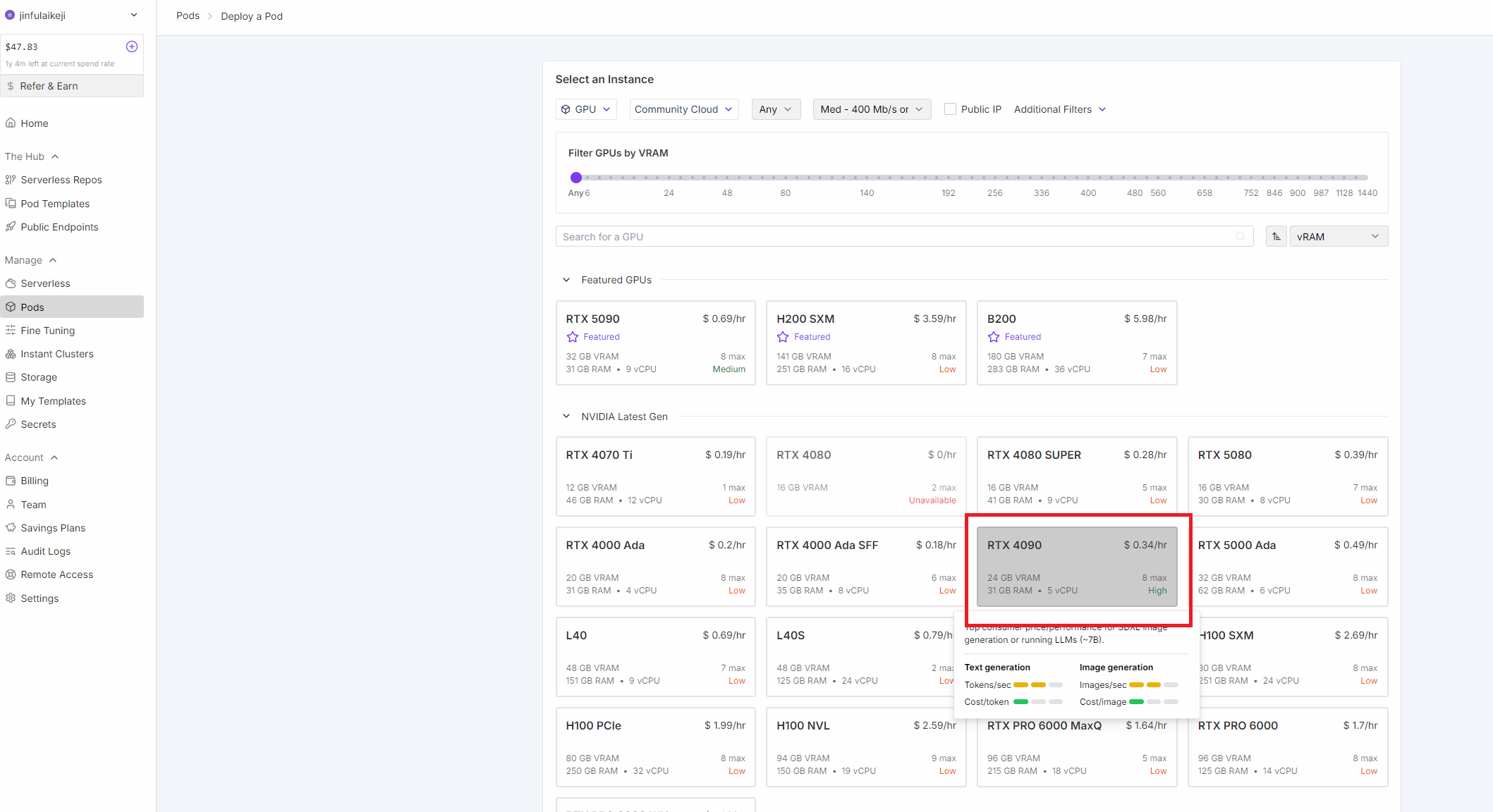
Task: Open Instant Clusters from the sidebar
Action: click(x=56, y=354)
